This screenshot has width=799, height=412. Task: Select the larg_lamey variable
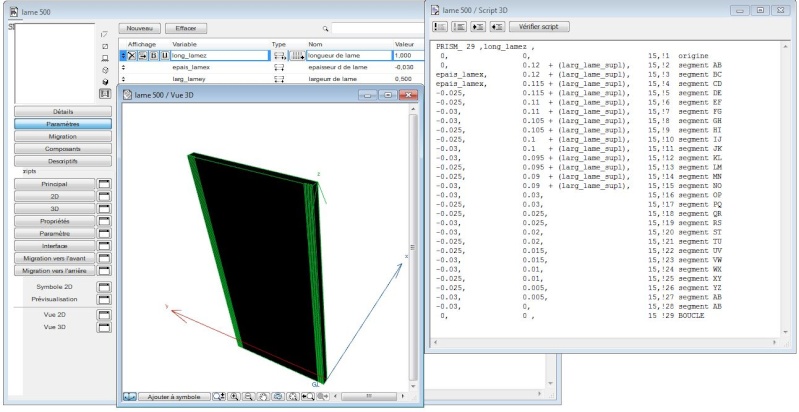pyautogui.click(x=189, y=79)
